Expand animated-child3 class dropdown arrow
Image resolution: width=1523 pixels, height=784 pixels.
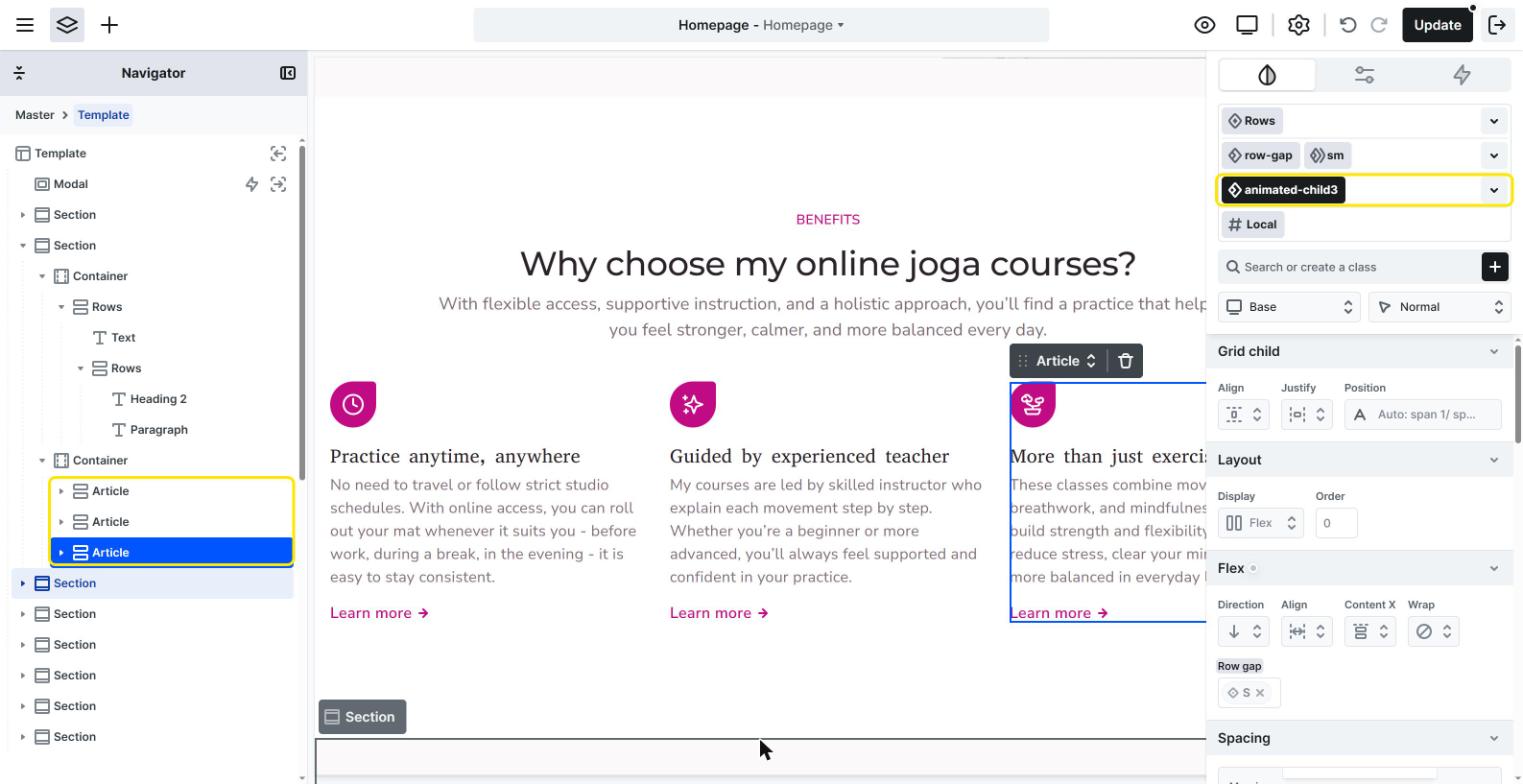(x=1495, y=190)
